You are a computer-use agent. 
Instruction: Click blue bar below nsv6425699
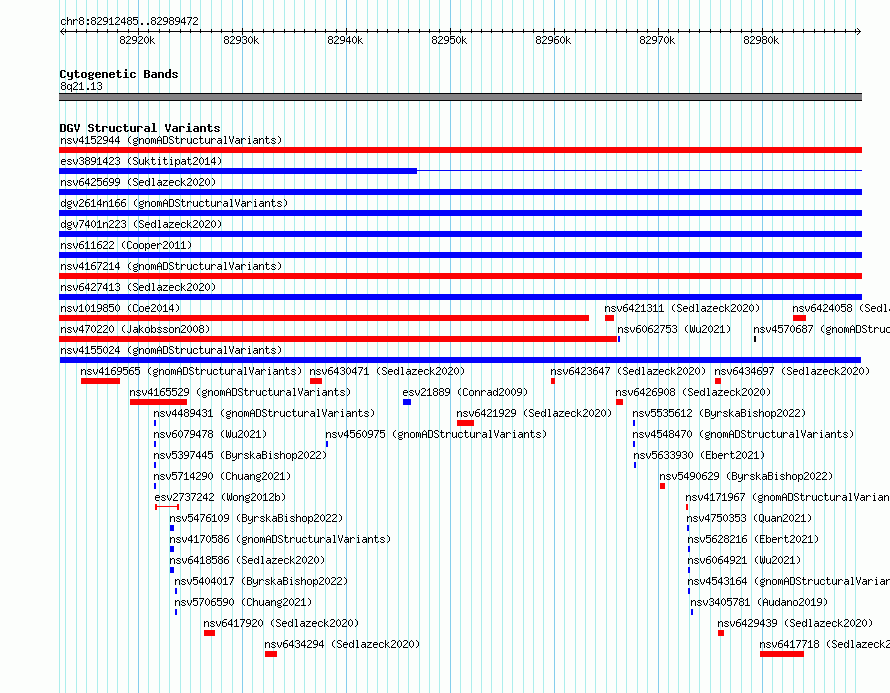tap(460, 192)
